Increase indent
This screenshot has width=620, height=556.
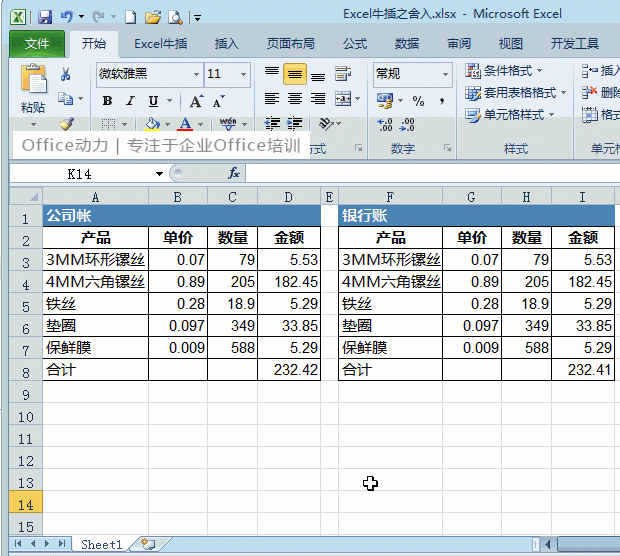(x=295, y=124)
